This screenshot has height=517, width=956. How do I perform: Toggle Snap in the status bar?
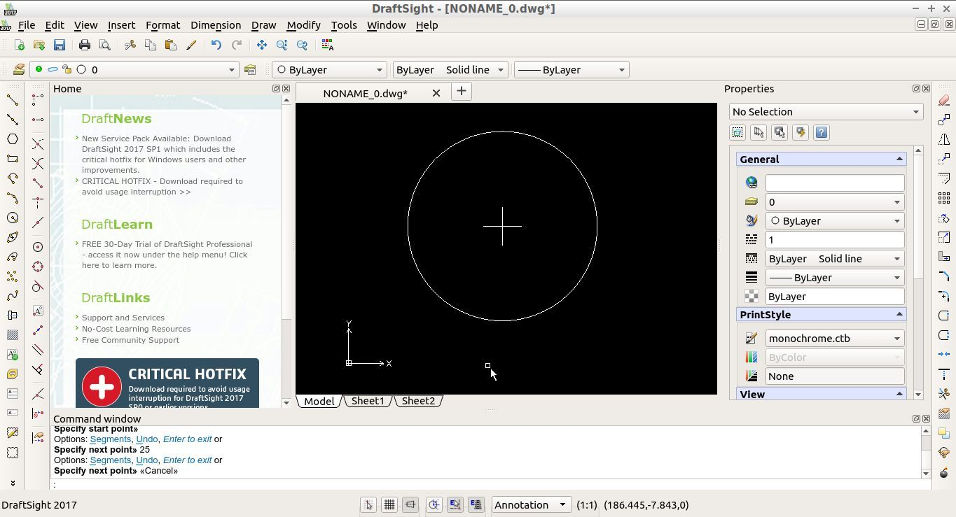(368, 505)
